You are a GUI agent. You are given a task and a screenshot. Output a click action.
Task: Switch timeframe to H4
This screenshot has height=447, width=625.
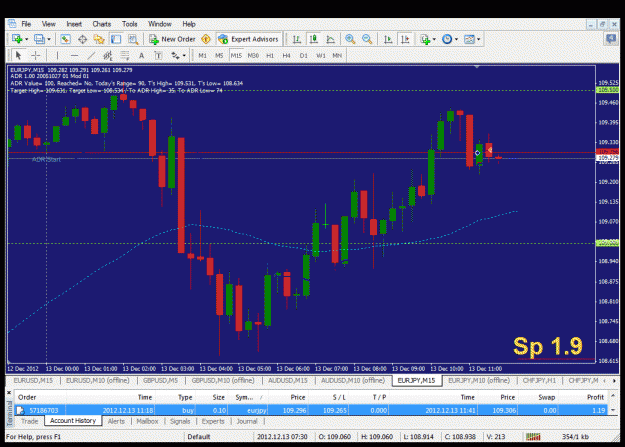point(286,55)
